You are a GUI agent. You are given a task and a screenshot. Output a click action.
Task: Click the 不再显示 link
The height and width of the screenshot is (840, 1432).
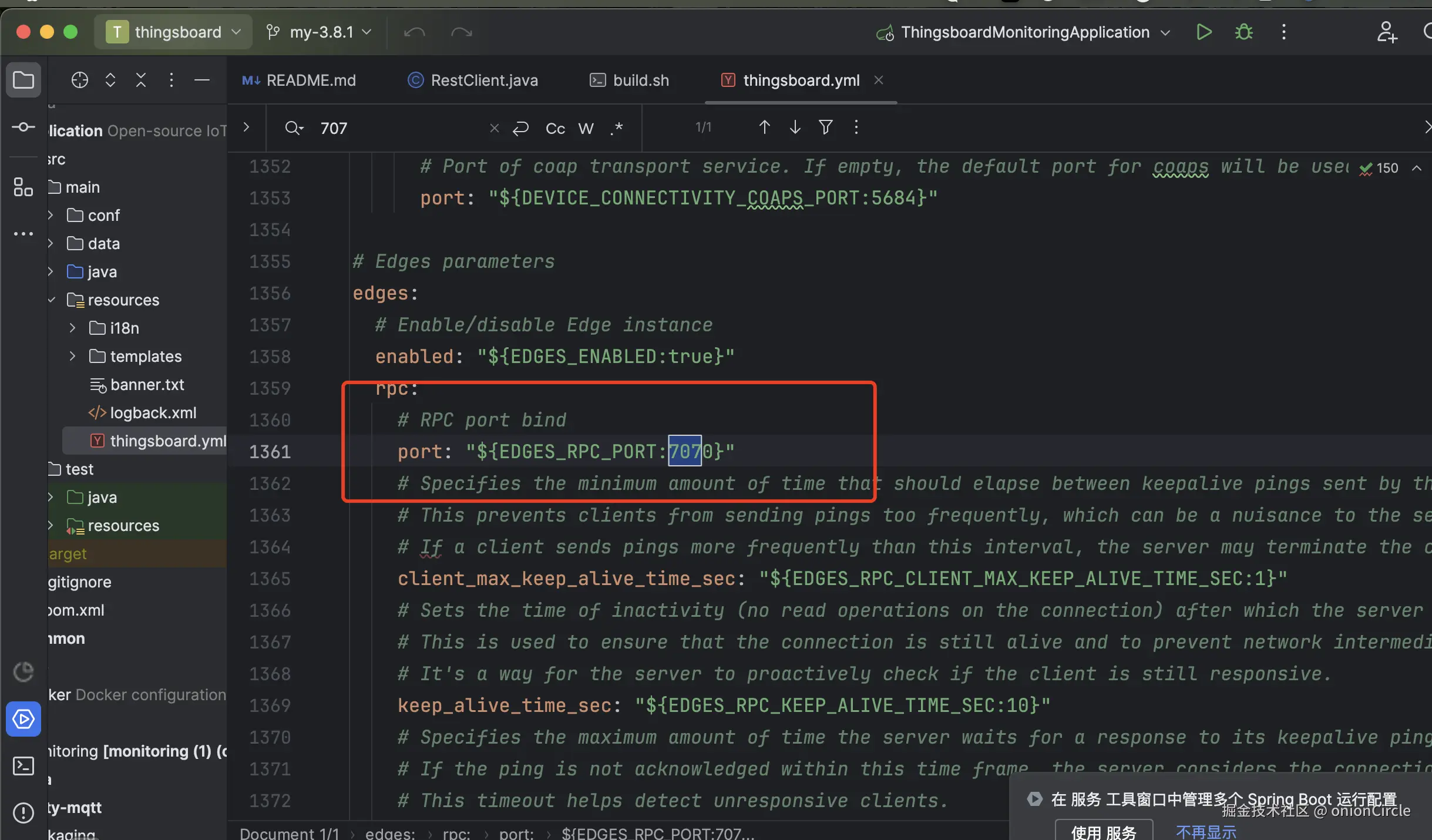click(1206, 832)
